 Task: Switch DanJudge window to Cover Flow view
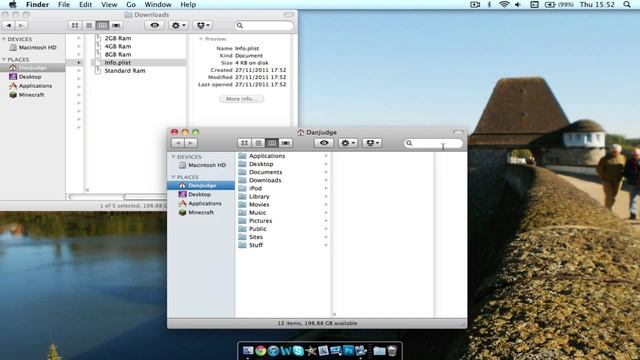click(285, 143)
